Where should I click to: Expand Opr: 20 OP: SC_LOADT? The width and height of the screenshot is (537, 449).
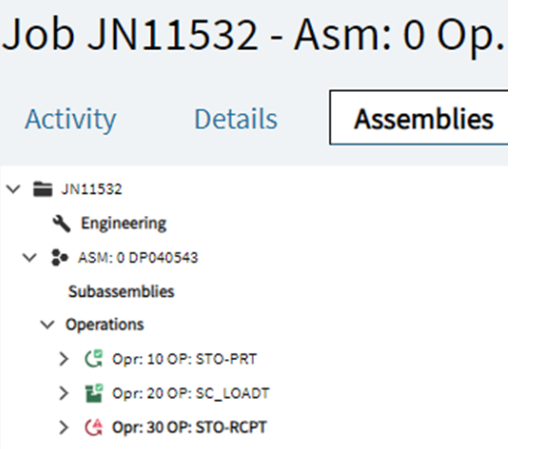click(64, 393)
